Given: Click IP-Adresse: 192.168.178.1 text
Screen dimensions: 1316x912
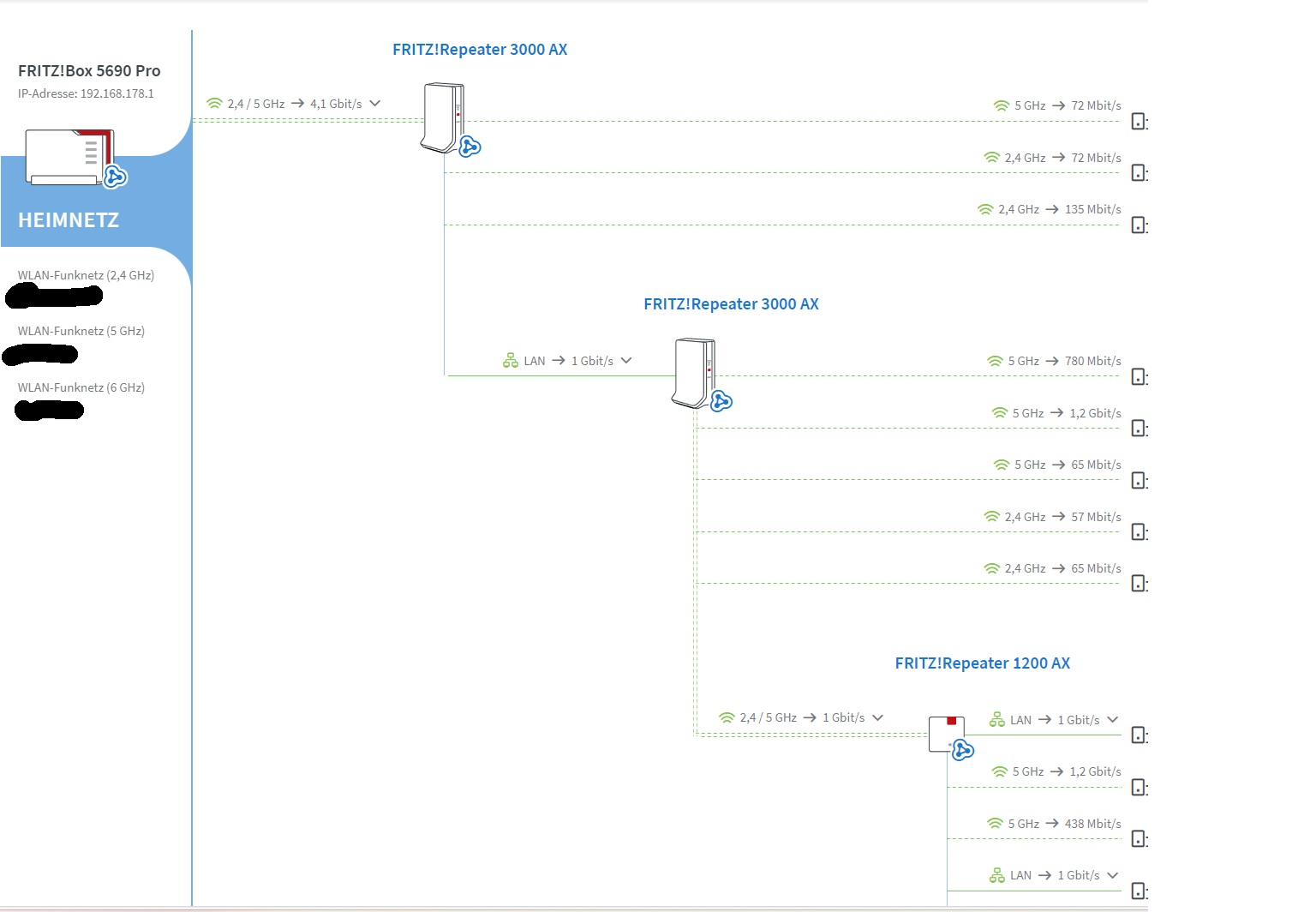Looking at the screenshot, I should coord(86,93).
